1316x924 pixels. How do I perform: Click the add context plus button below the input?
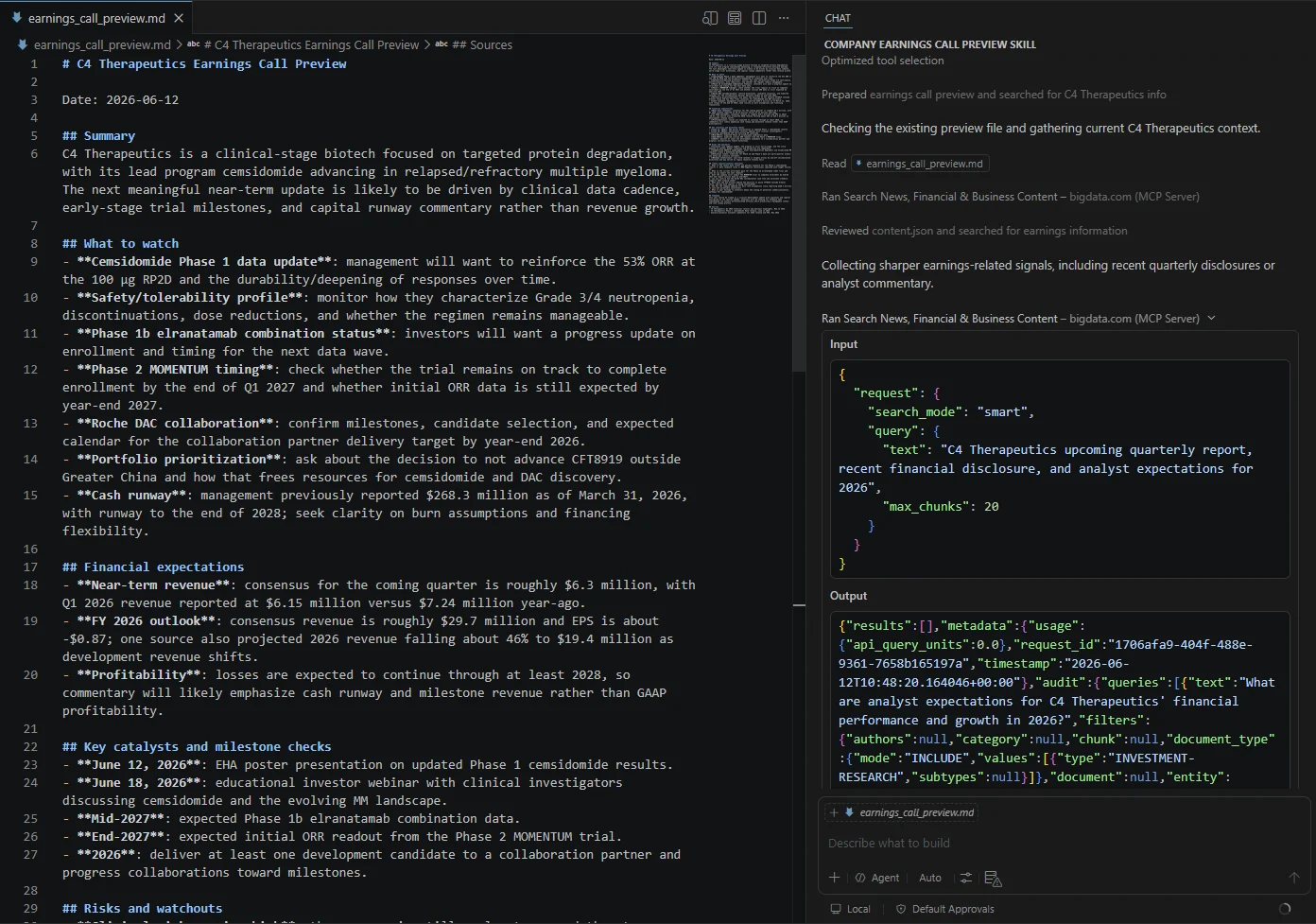click(x=834, y=878)
